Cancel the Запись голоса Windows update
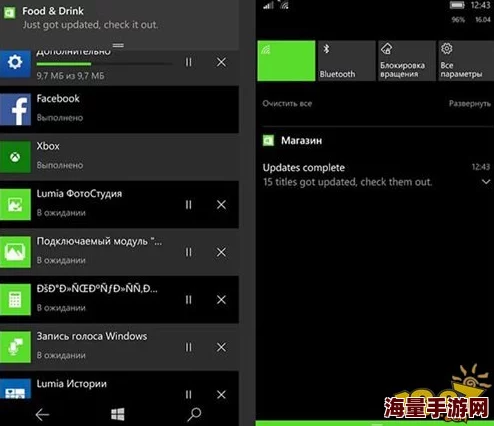This screenshot has height=426, width=494. click(x=221, y=347)
